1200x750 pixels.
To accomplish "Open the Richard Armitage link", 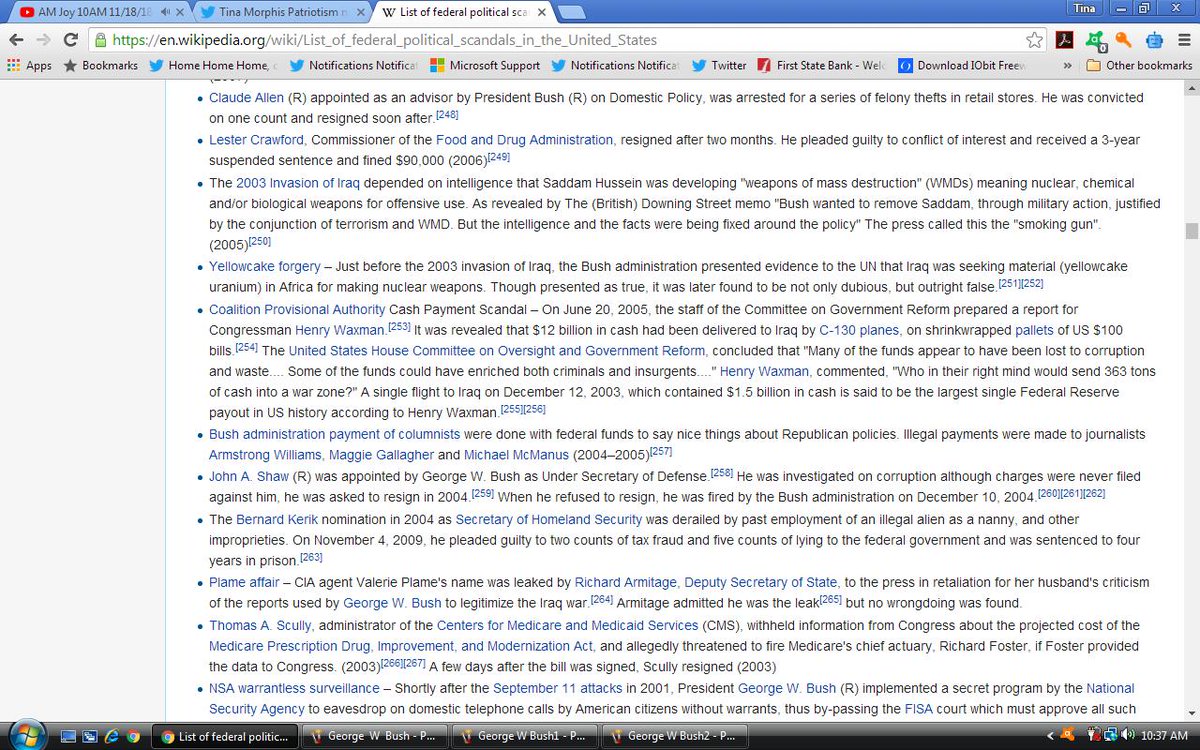I will [x=627, y=582].
